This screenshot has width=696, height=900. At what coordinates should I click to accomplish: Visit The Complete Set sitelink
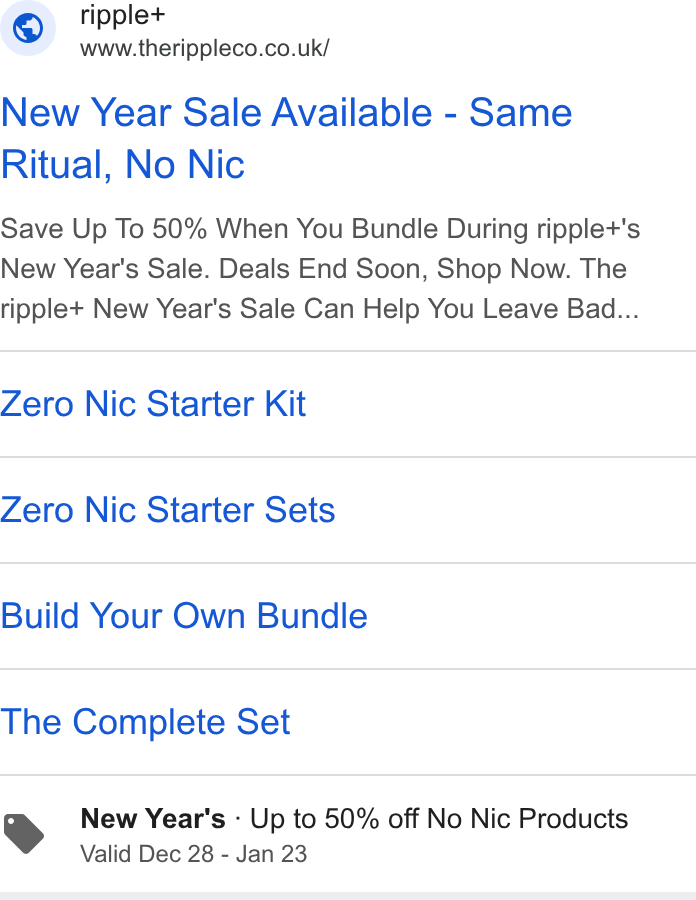[x=145, y=721]
